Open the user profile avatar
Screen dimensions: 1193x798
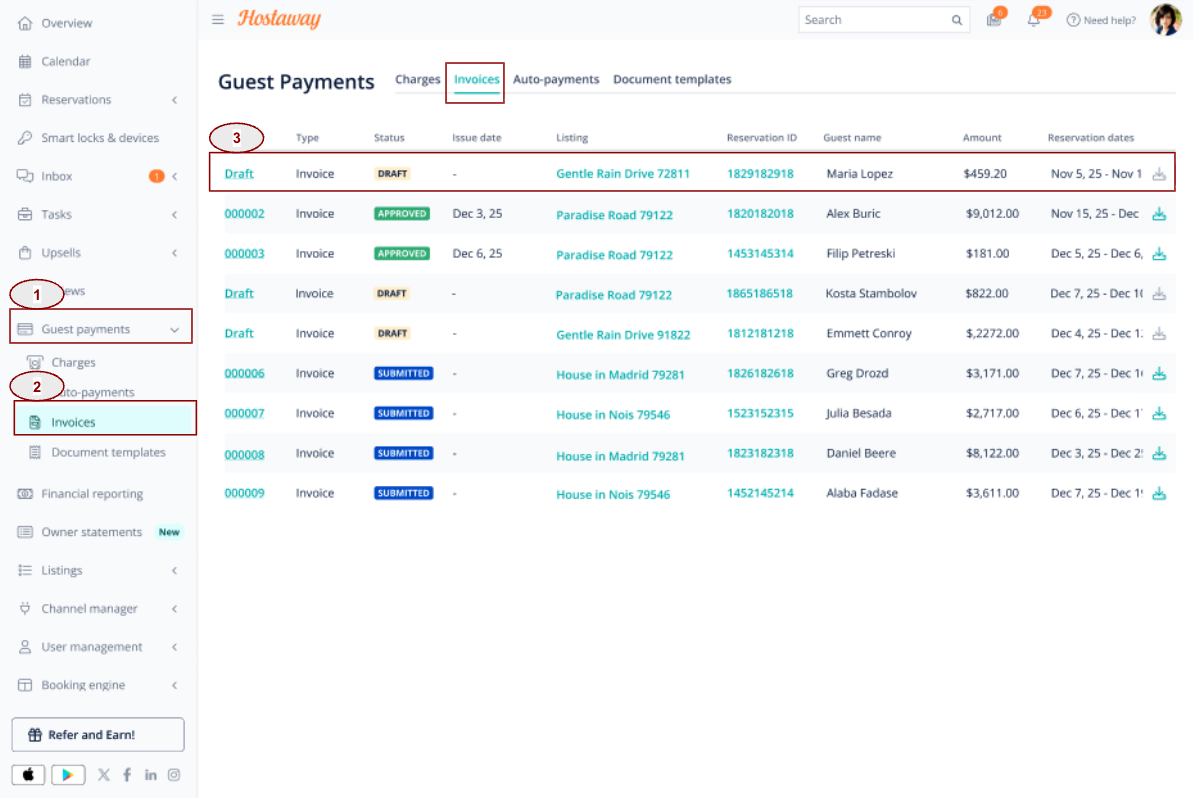pos(1166,20)
